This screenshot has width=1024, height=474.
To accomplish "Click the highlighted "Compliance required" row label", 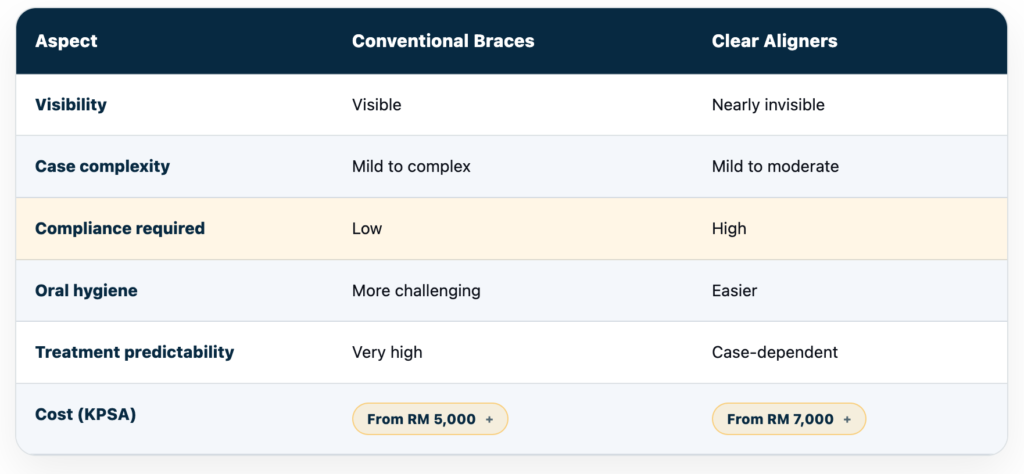I will (x=120, y=228).
